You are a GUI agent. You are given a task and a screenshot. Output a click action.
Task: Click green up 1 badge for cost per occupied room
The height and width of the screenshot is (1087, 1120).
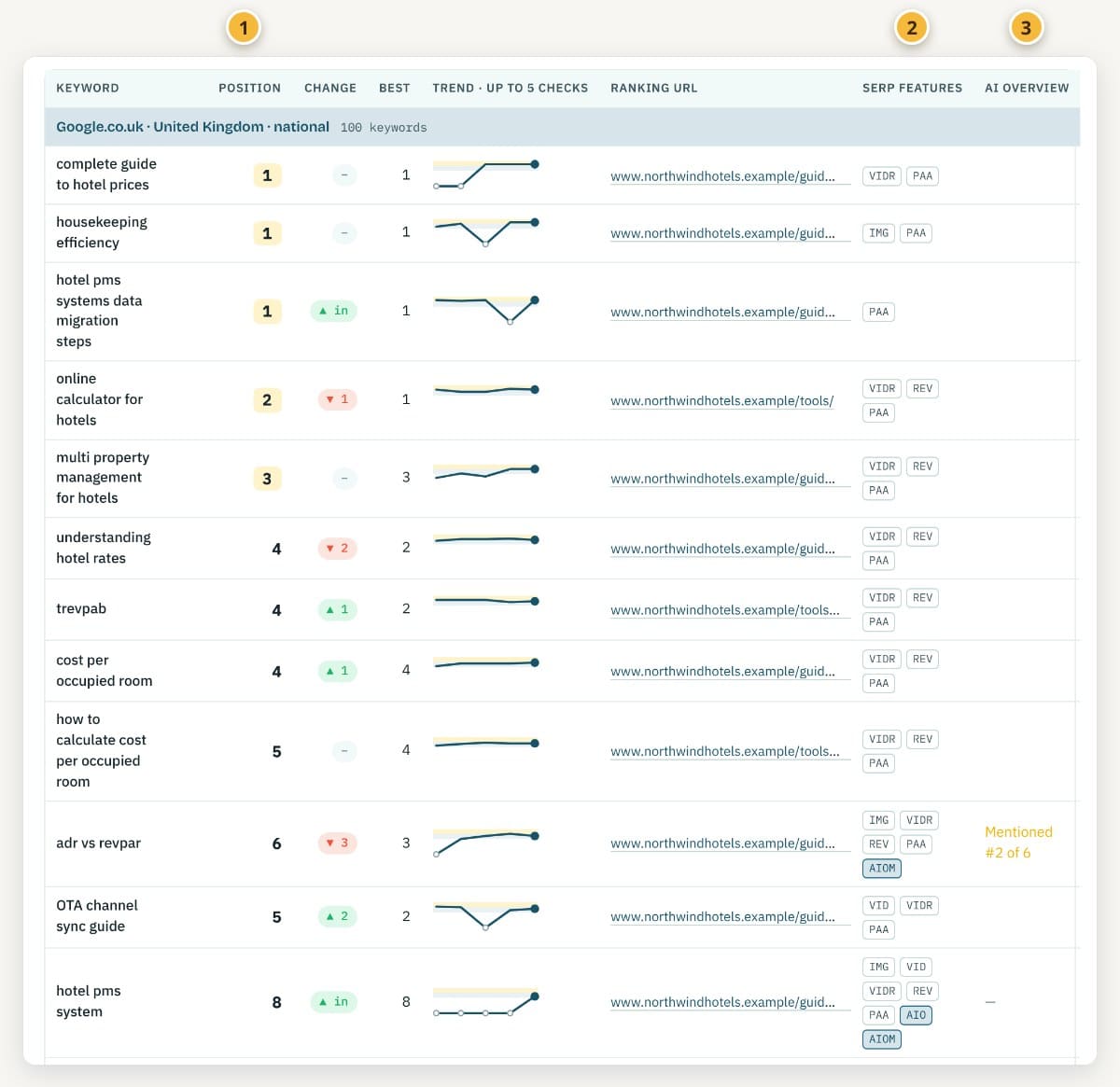[x=337, y=671]
